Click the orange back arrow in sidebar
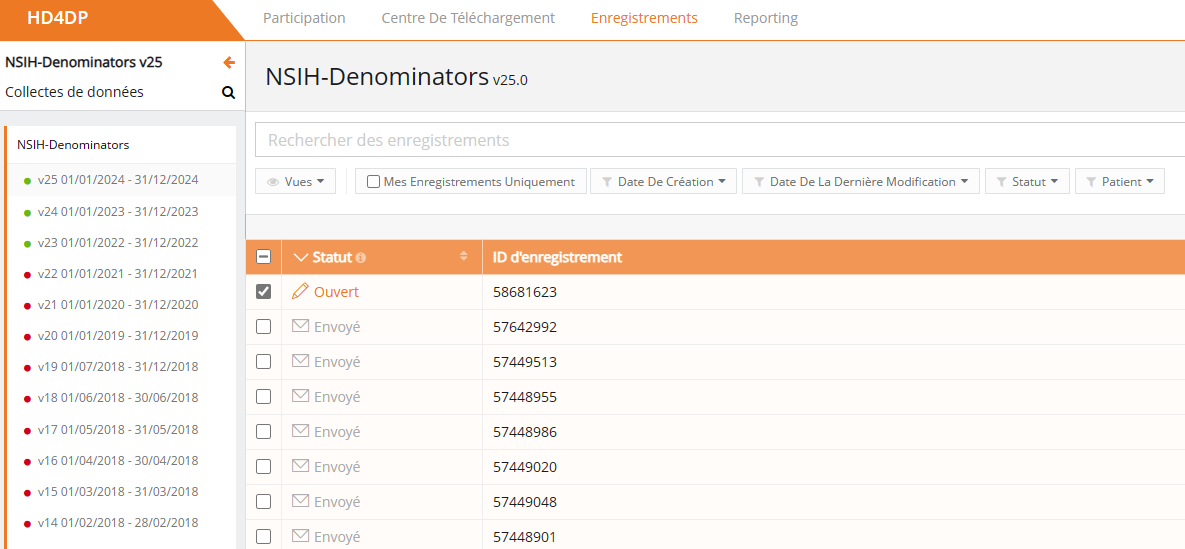 229,62
